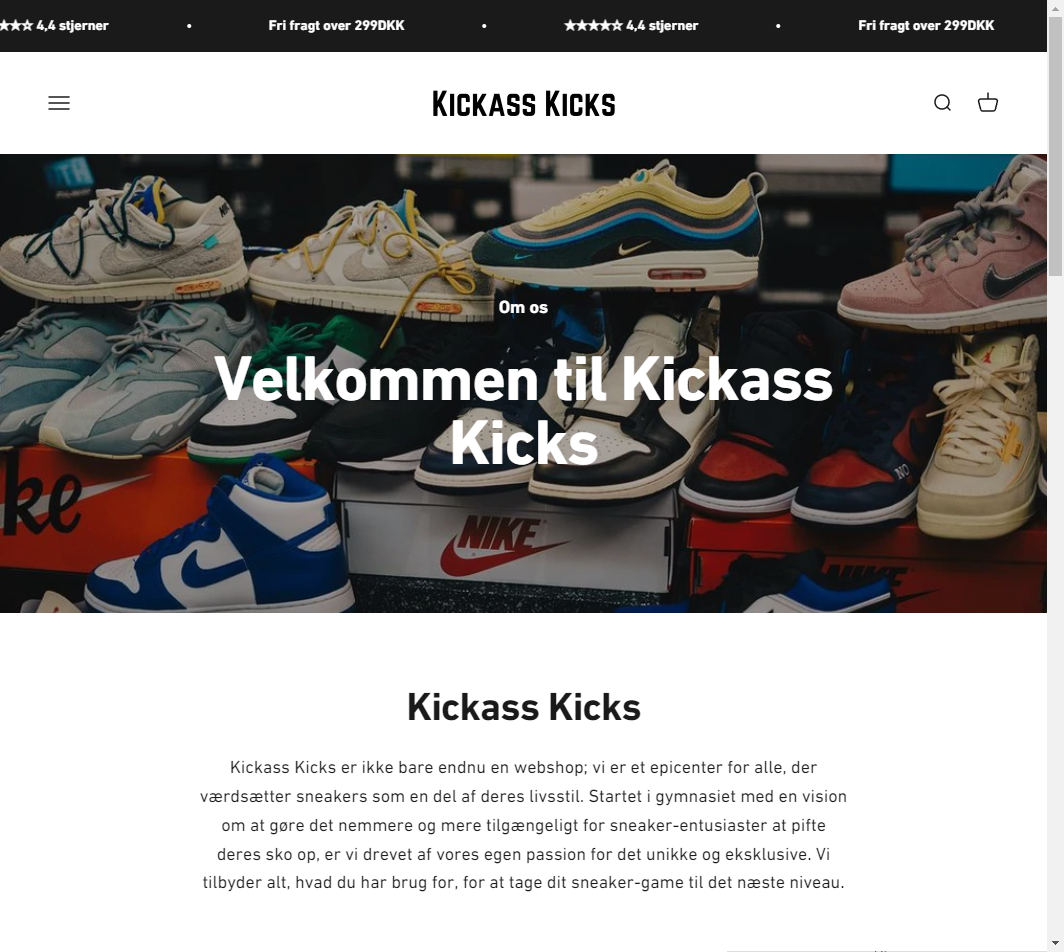The image size is (1064, 952).
Task: Click the red Nike logo on white shoebox
Action: pyautogui.click(x=504, y=544)
